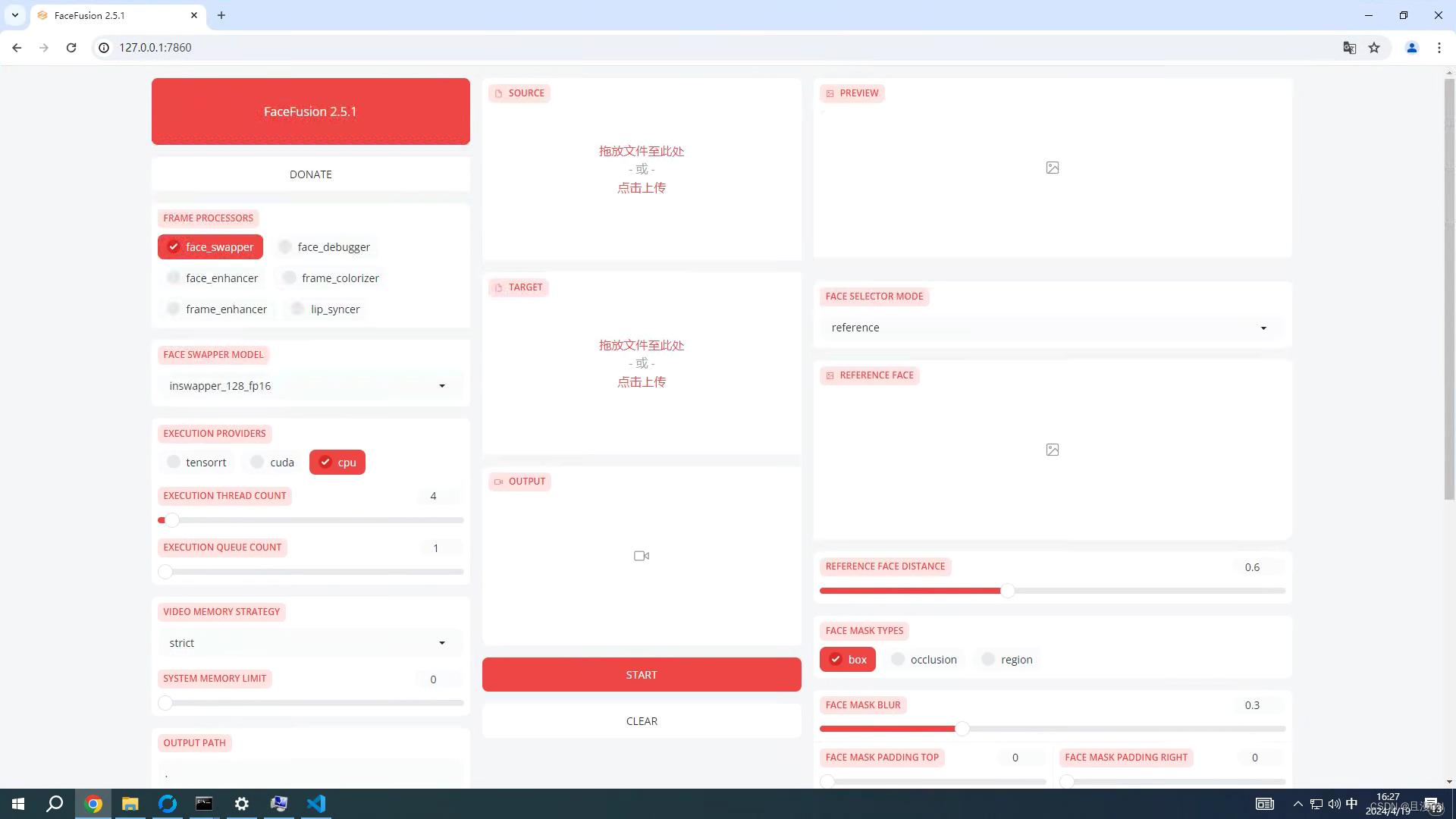Open terminal window from taskbar
The width and height of the screenshot is (1456, 819).
(x=205, y=804)
